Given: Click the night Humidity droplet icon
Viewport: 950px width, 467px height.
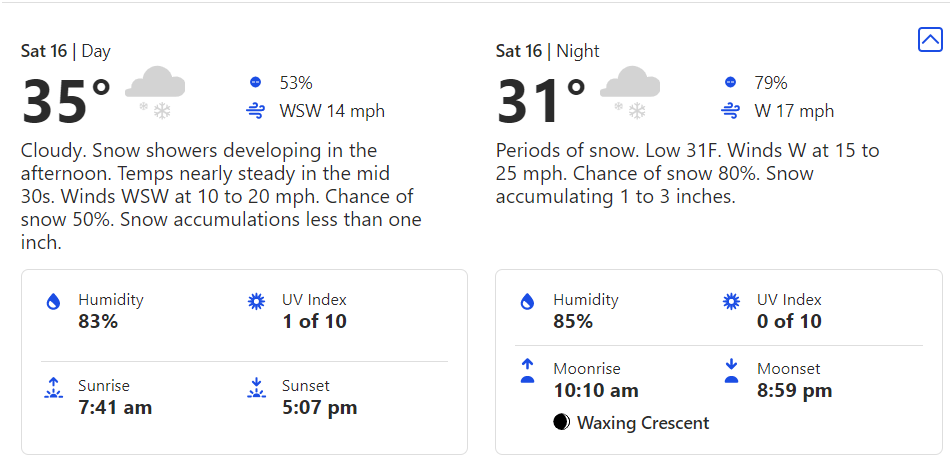Looking at the screenshot, I should pyautogui.click(x=528, y=302).
